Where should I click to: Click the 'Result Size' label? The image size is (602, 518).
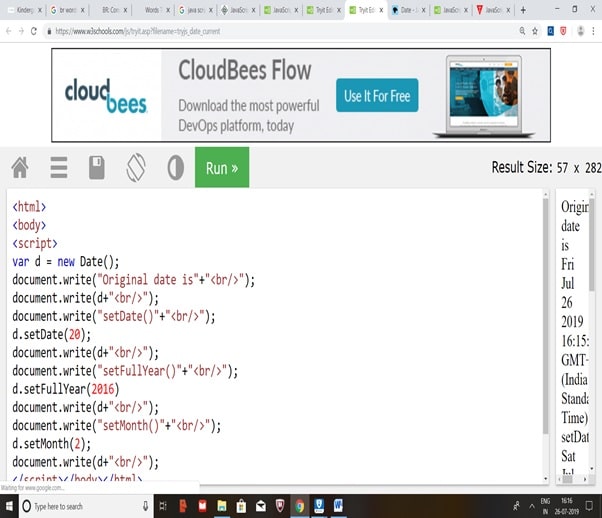522,167
